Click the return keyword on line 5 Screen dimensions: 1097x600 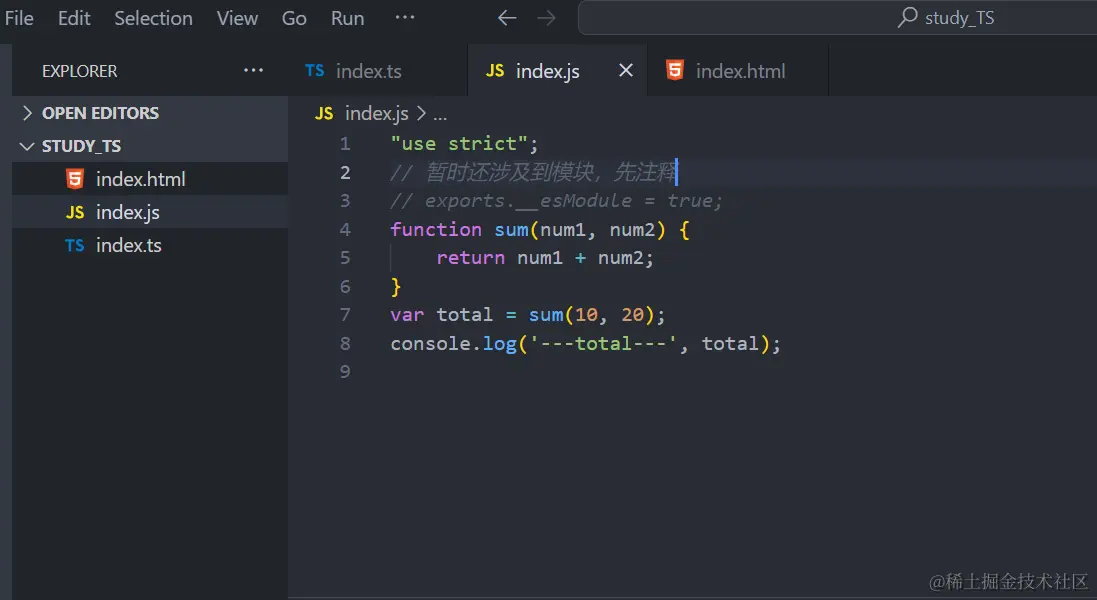tap(470, 258)
